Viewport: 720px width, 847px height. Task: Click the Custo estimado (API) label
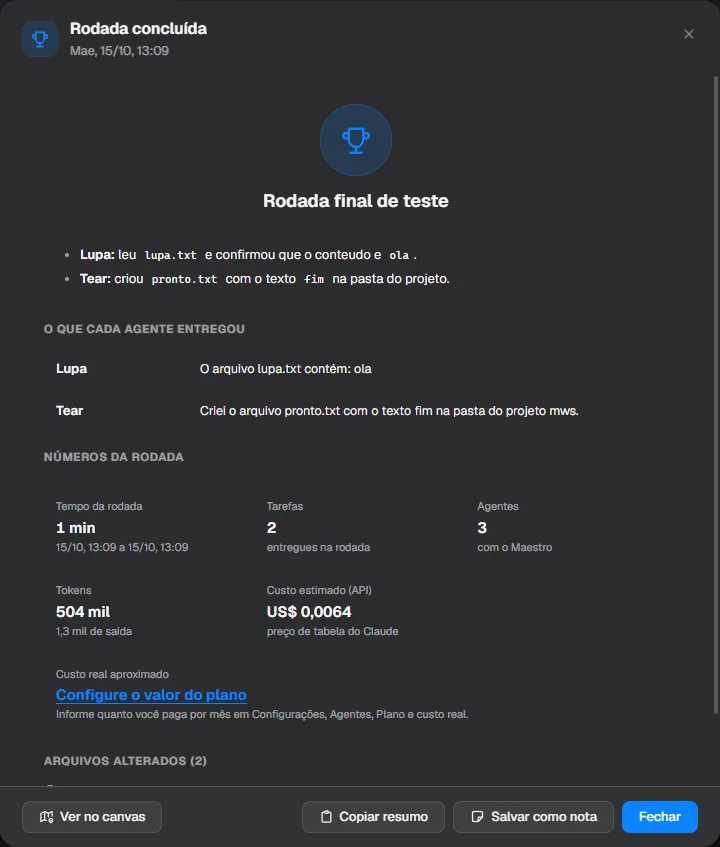pos(319,590)
